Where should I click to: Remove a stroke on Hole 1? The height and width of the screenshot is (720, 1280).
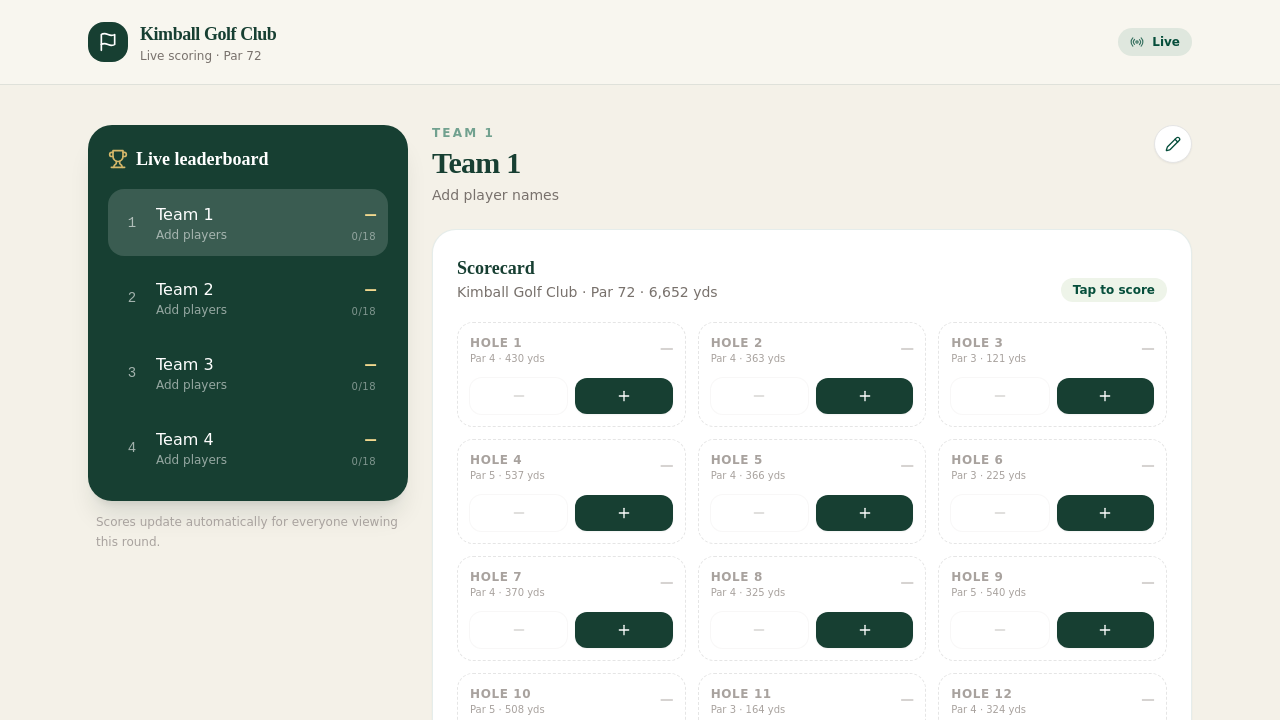(519, 396)
